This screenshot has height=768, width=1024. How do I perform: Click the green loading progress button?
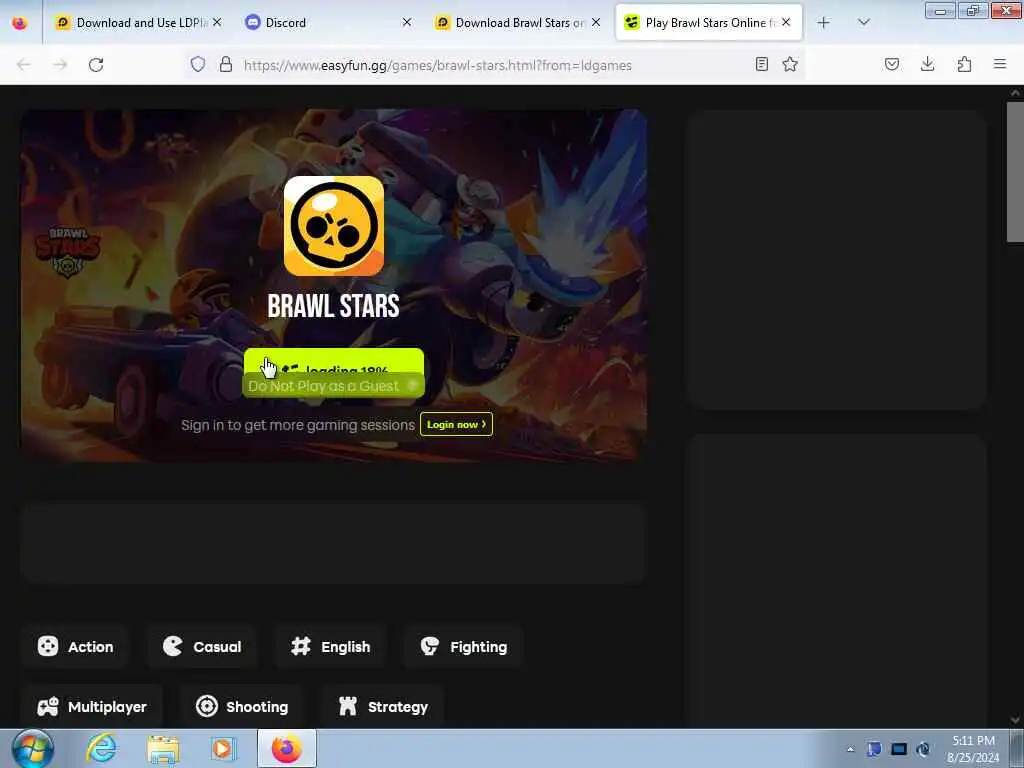coord(334,361)
